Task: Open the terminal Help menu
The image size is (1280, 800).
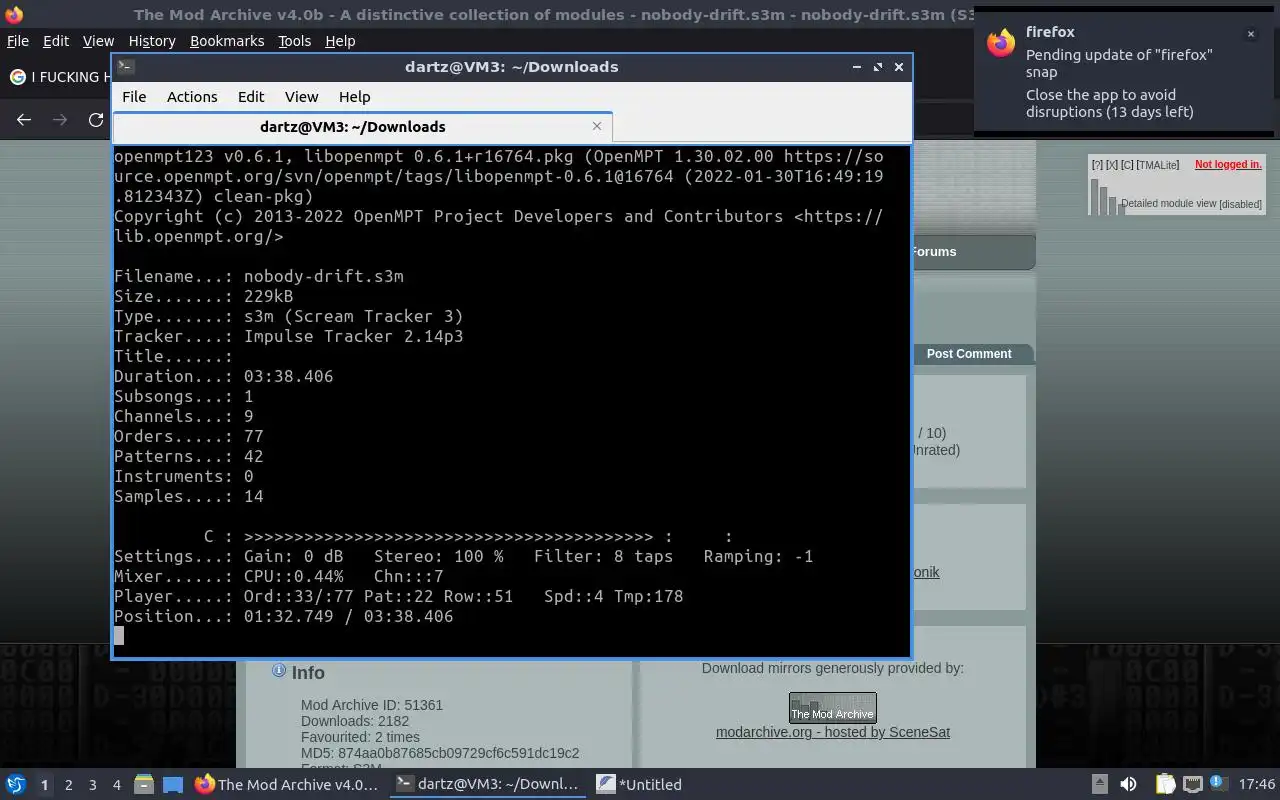Action: click(x=355, y=97)
